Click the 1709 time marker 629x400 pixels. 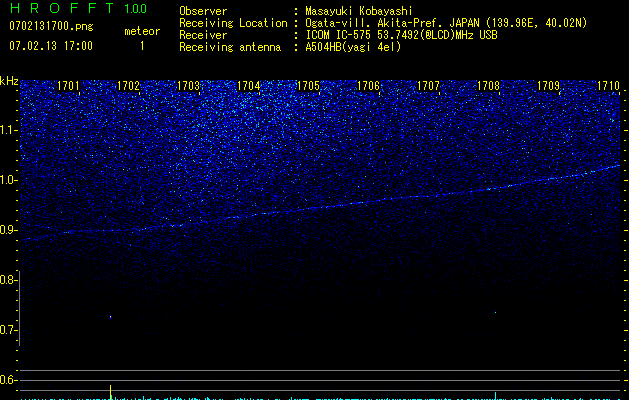(548, 86)
